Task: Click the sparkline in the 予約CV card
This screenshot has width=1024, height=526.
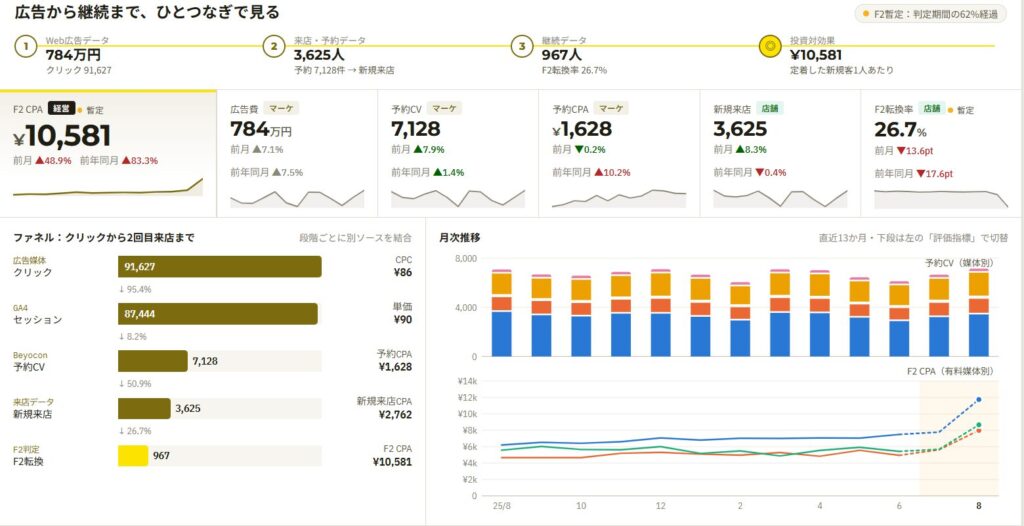Action: coord(458,199)
